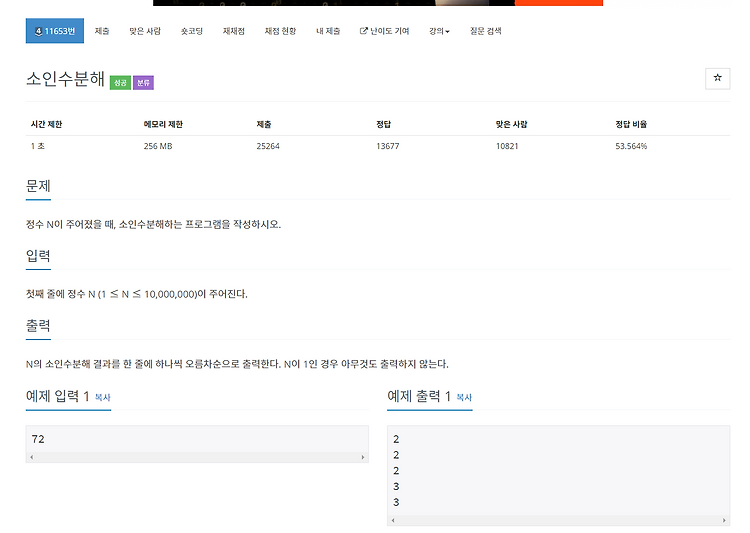Click the time limit value 1 초
The height and width of the screenshot is (533, 750).
pos(38,146)
